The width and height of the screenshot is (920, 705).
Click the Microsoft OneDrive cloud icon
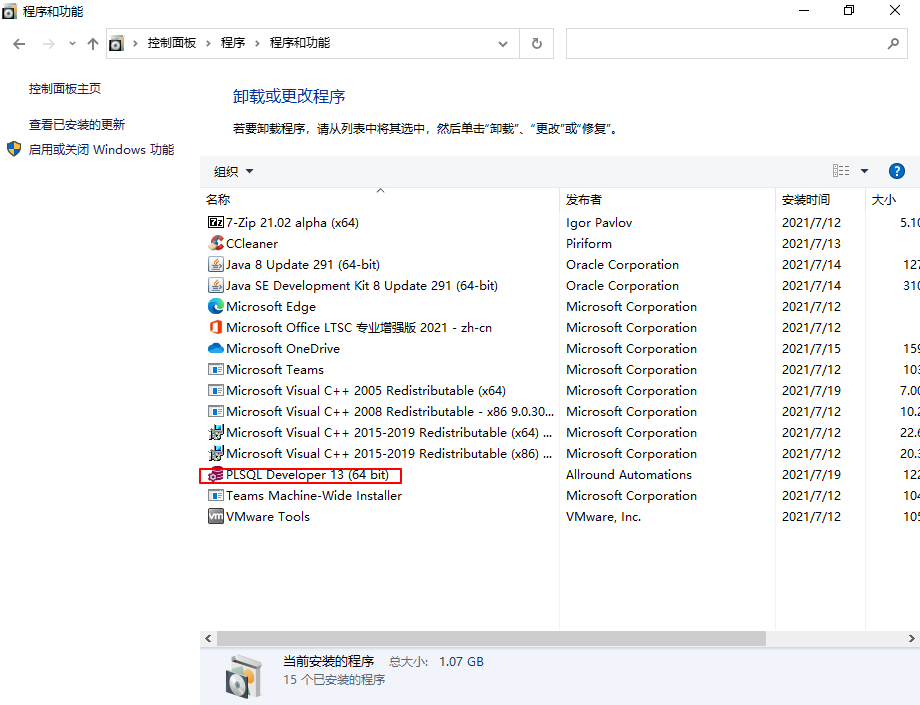pos(216,348)
